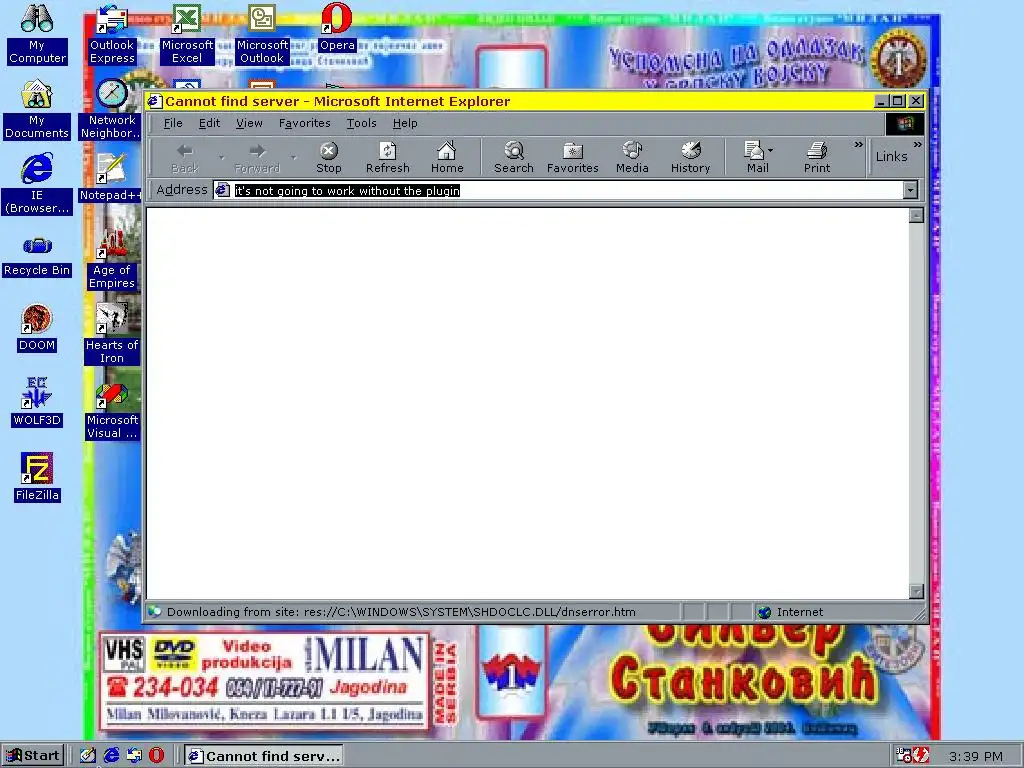Screen dimensions: 1024x768
Task: Click the Windows logo throbber
Action: pyautogui.click(x=904, y=123)
